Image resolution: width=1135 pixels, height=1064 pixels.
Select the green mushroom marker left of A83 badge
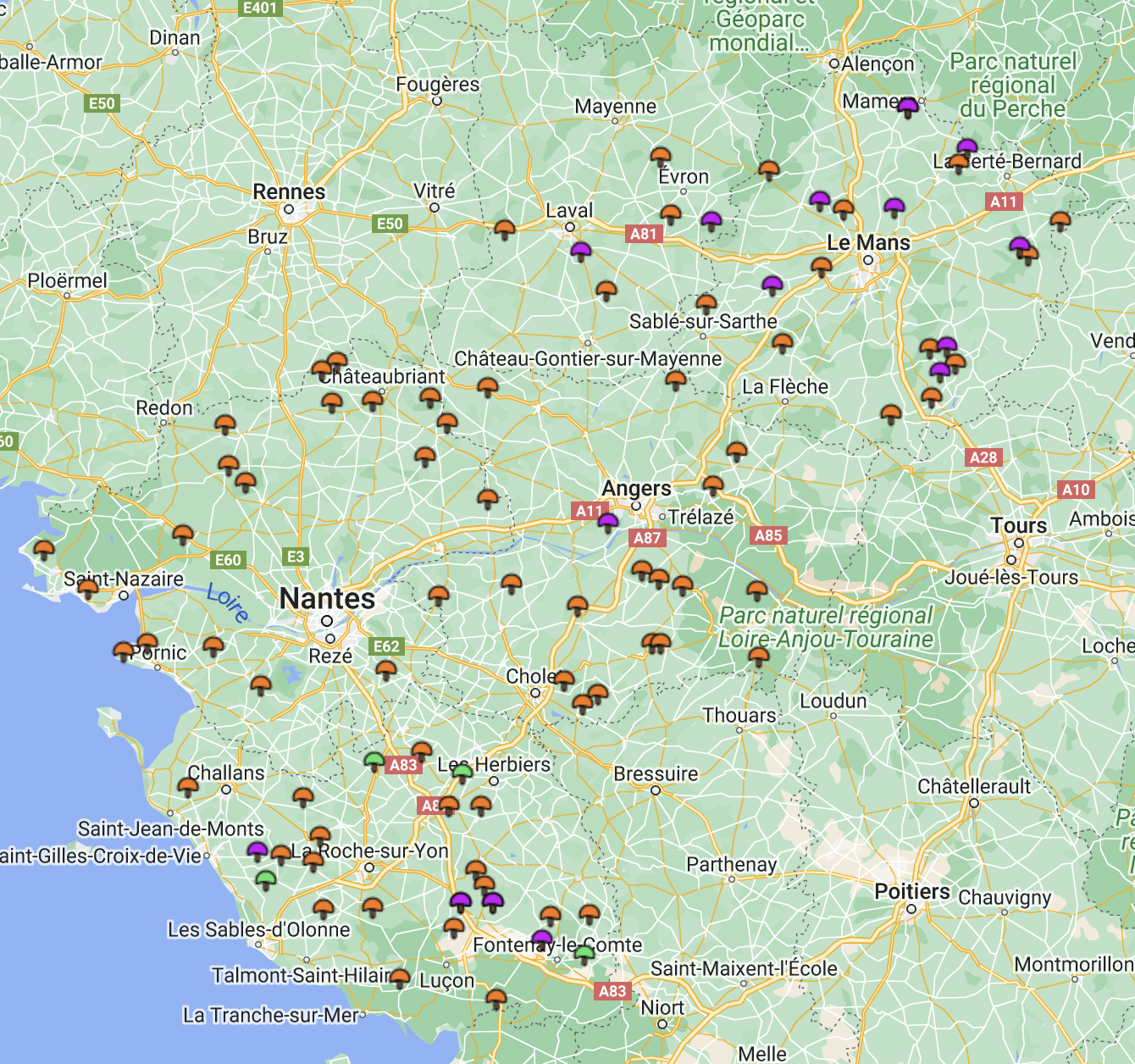click(x=374, y=760)
